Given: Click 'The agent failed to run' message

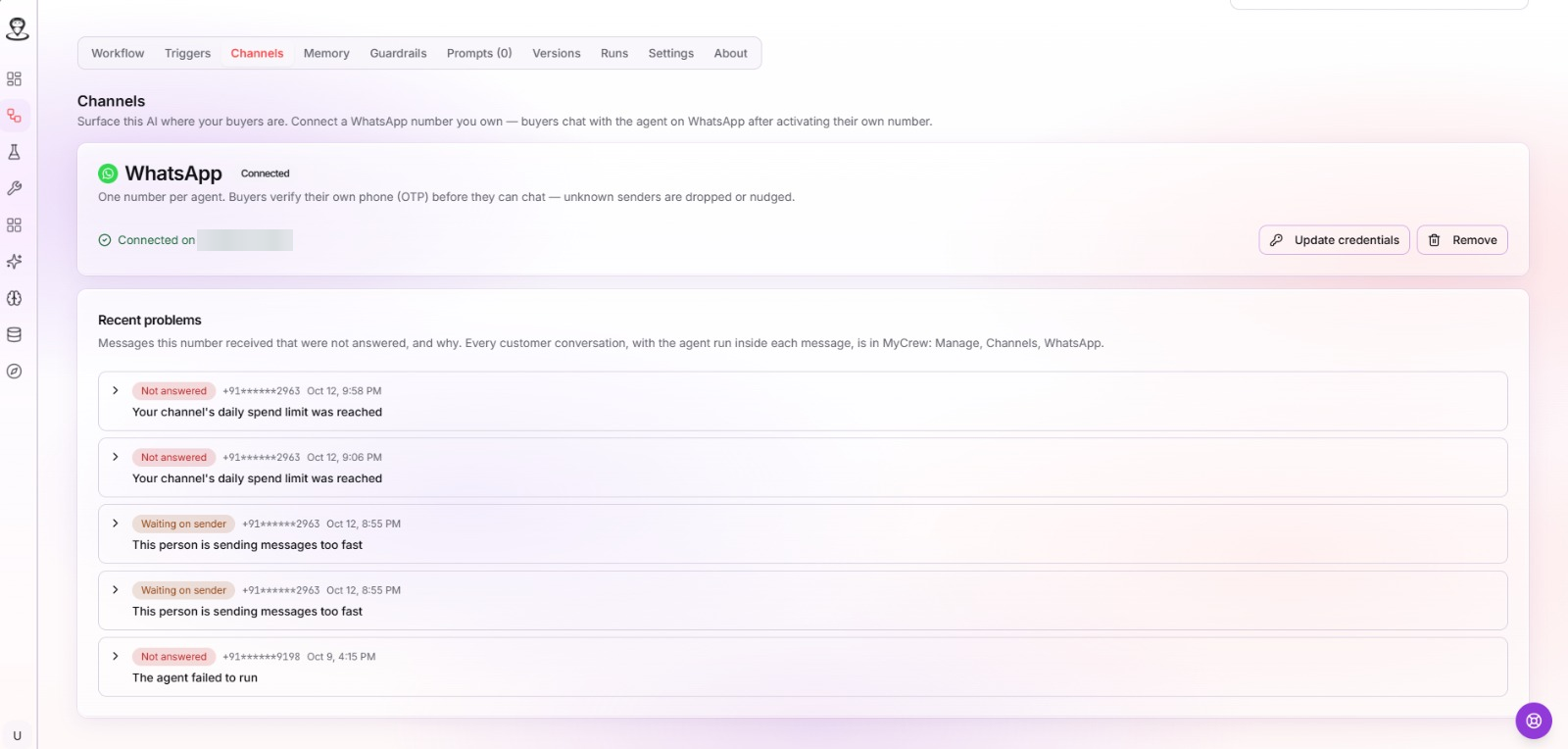Looking at the screenshot, I should (195, 677).
